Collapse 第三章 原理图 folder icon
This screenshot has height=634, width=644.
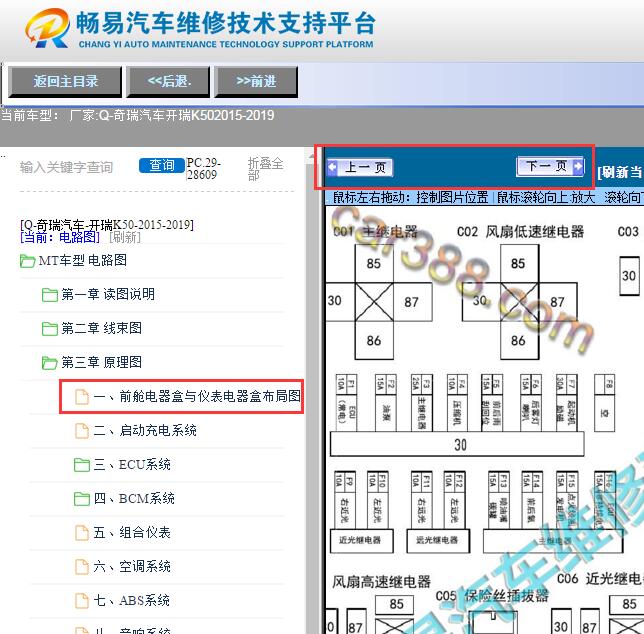(50, 363)
